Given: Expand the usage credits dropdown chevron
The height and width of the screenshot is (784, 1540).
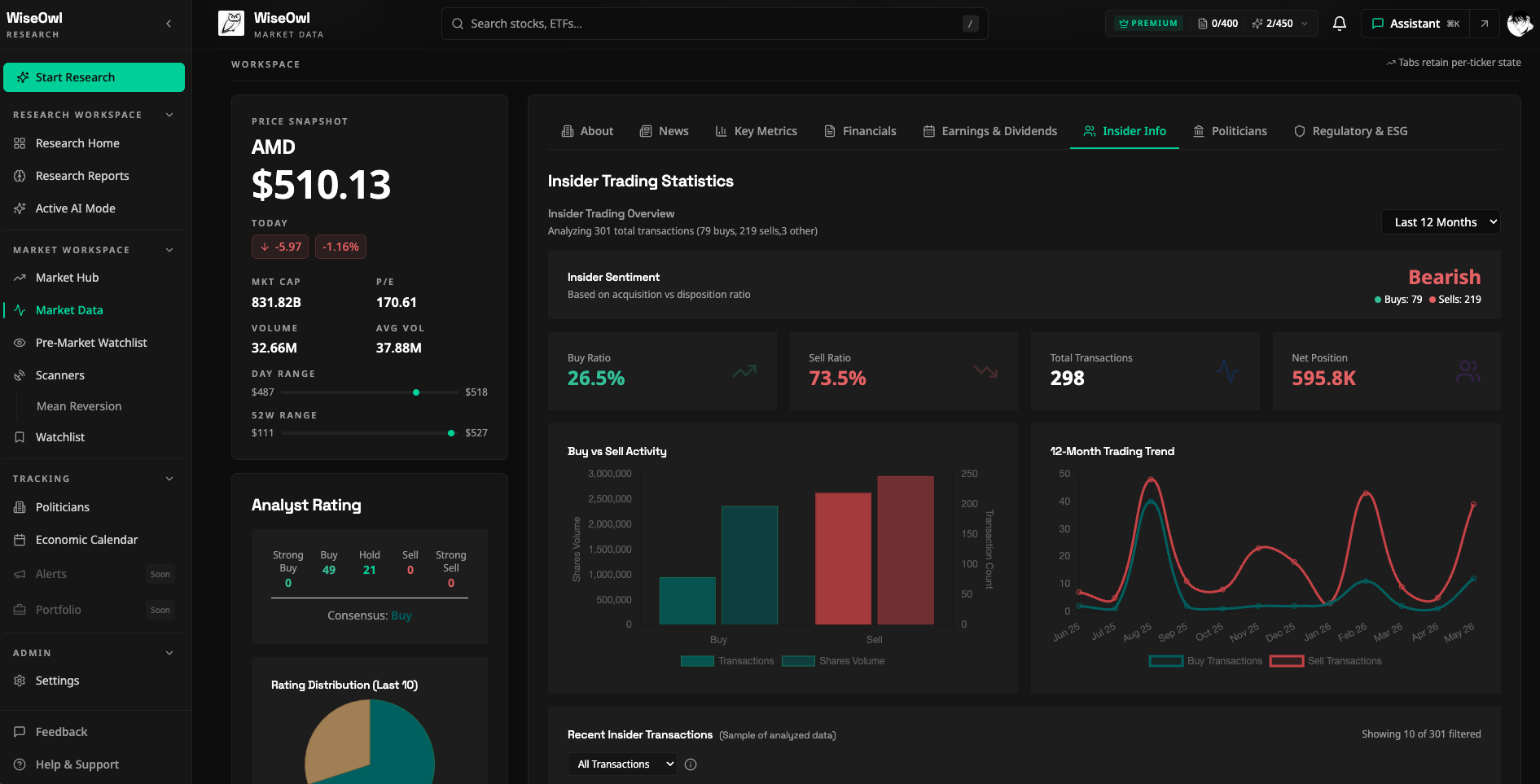Looking at the screenshot, I should [1305, 24].
